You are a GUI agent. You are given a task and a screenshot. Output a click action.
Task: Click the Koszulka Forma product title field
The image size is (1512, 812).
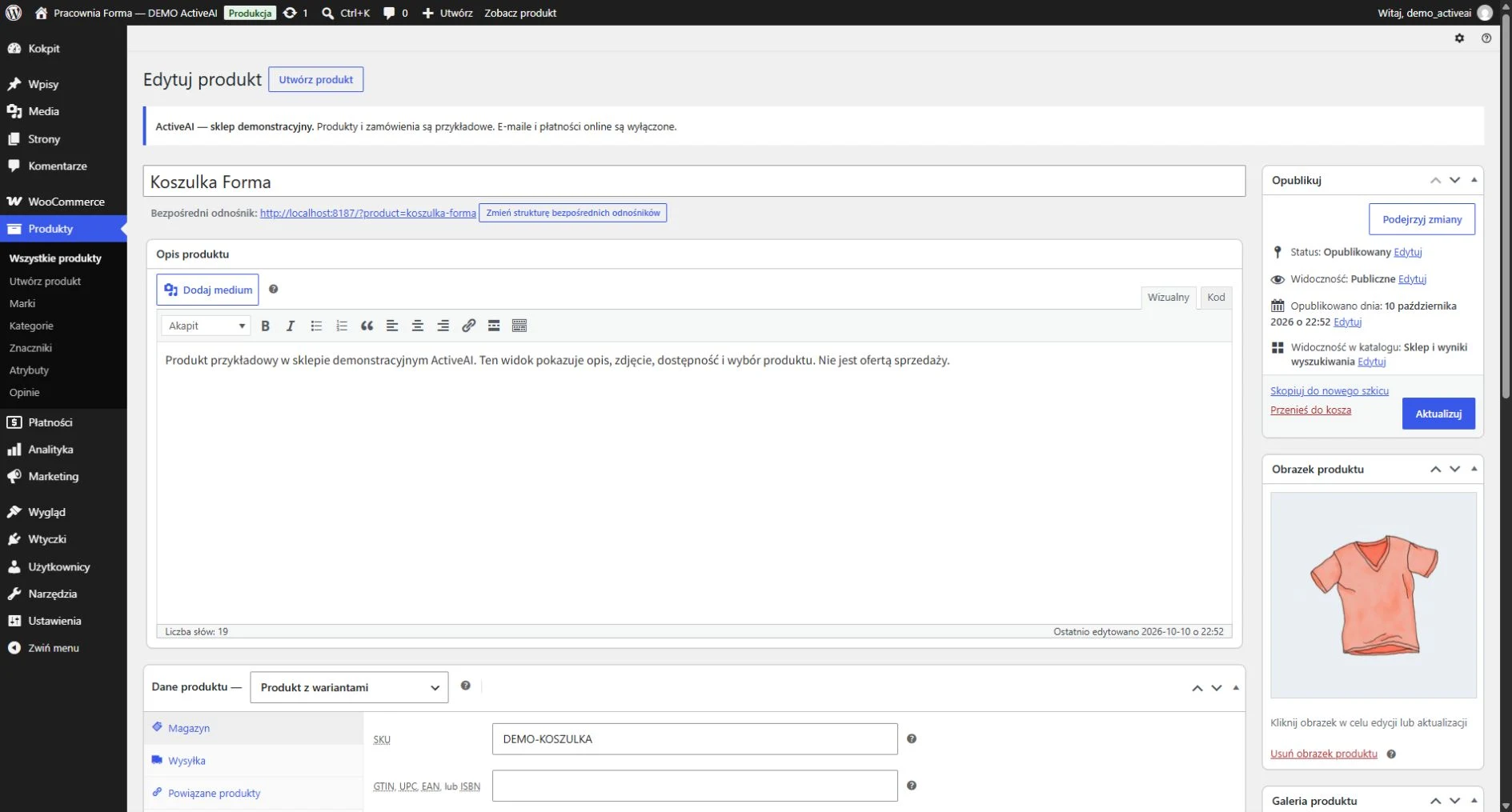pyautogui.click(x=694, y=182)
